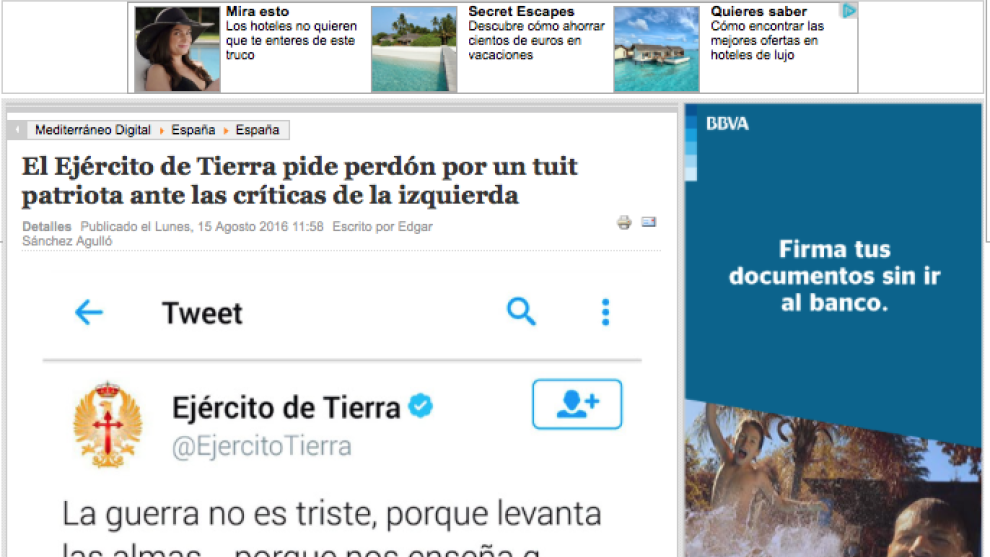Open Mediterráneo Digital breadcrumb link
The height and width of the screenshot is (557, 990).
pos(92,130)
